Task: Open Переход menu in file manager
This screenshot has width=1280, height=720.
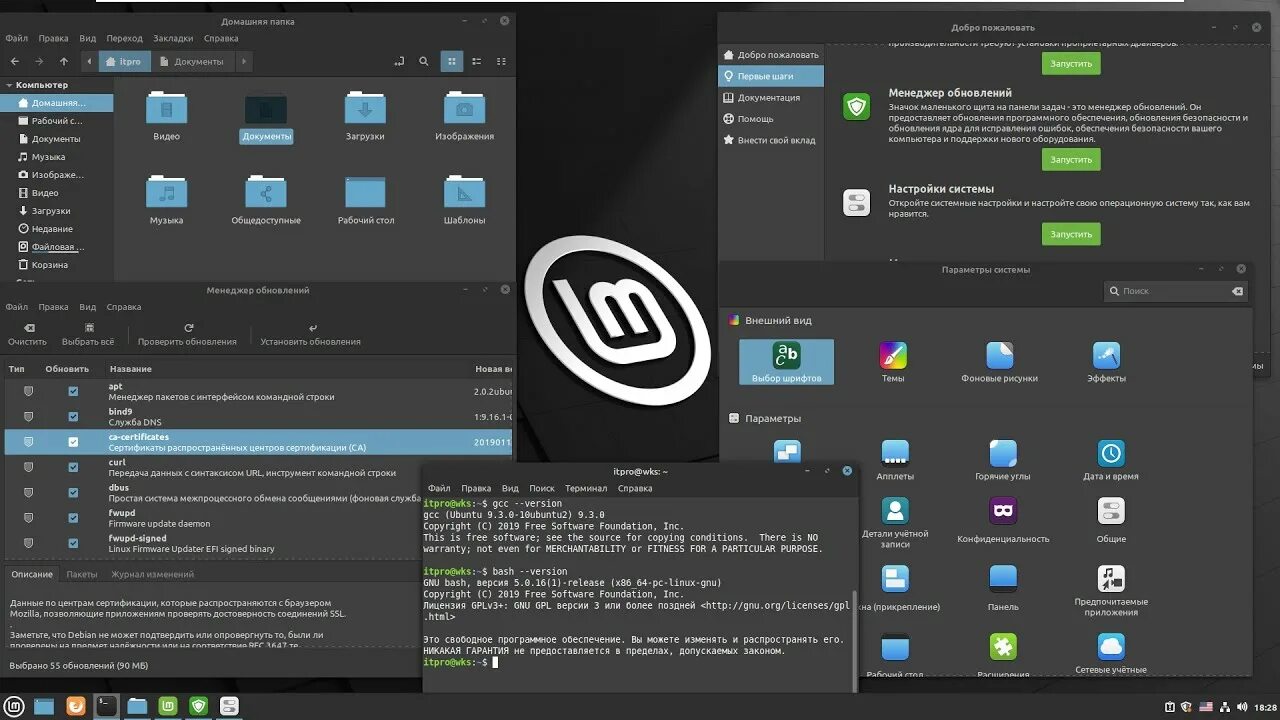Action: click(125, 38)
